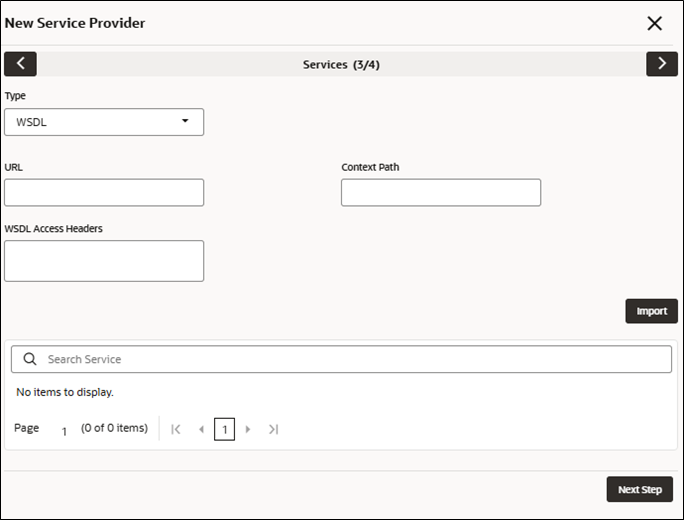
Task: Select the page 1 number box
Action: pyautogui.click(x=224, y=429)
